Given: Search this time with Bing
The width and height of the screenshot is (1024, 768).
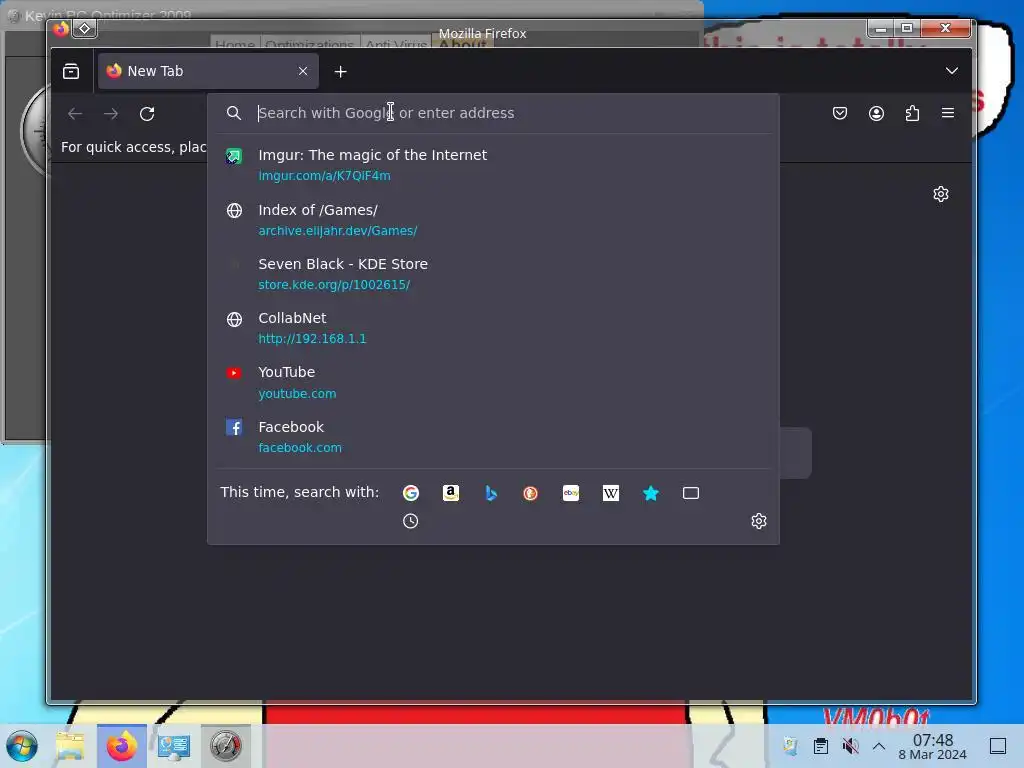Looking at the screenshot, I should click(491, 493).
